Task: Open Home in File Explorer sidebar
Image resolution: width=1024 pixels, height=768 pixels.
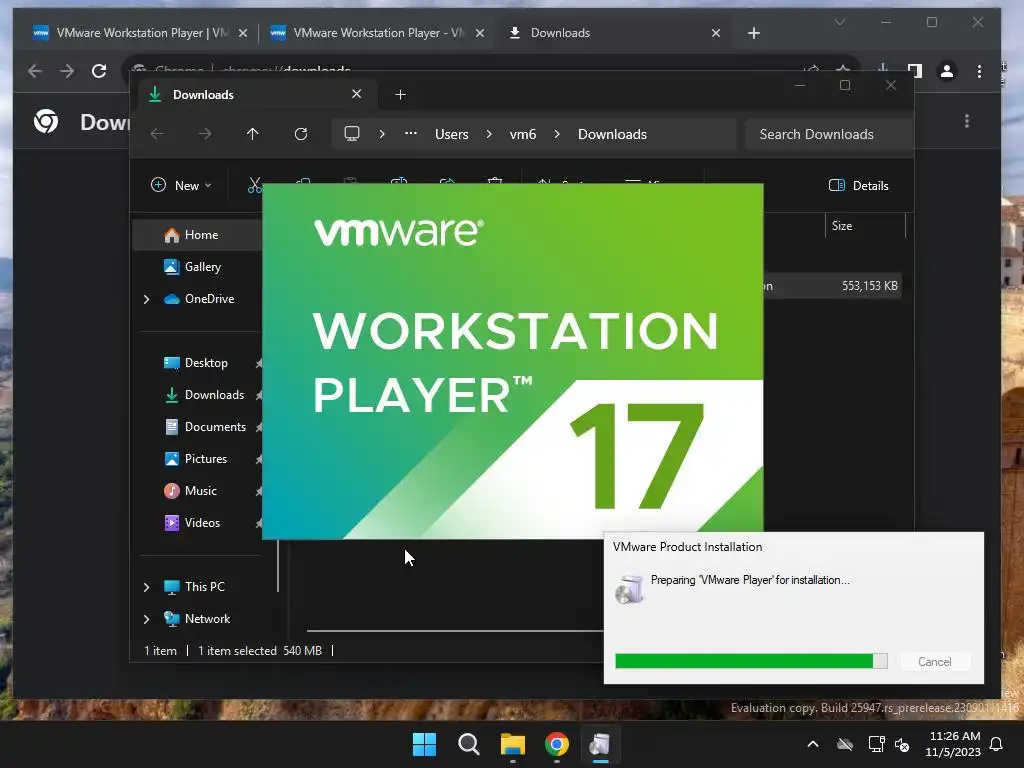Action: 199,234
